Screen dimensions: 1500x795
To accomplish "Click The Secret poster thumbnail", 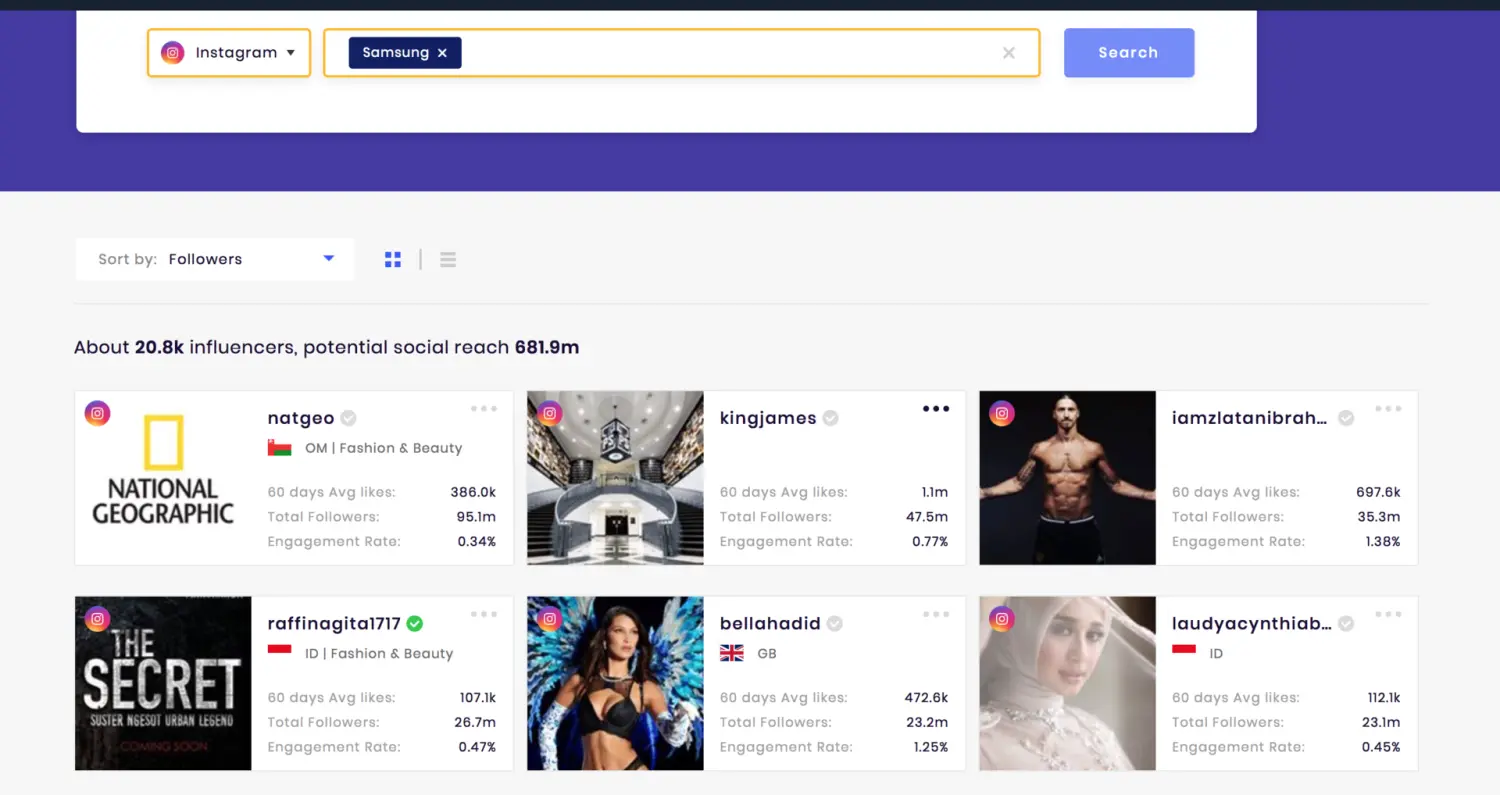I will click(x=163, y=684).
